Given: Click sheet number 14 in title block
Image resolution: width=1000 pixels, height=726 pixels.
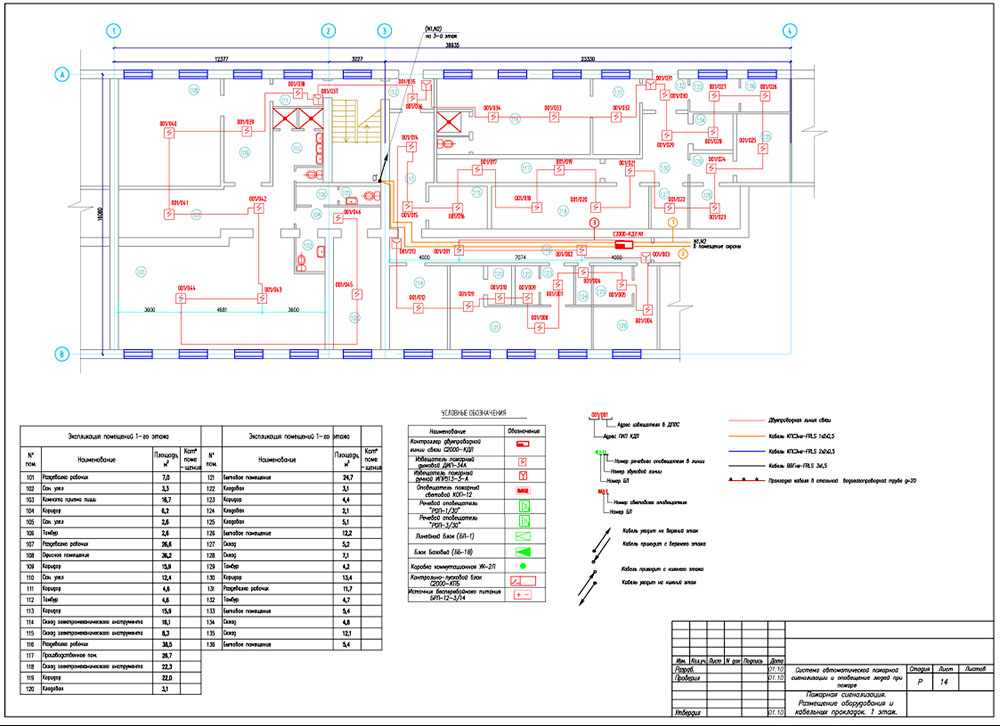Looking at the screenshot, I should [943, 681].
